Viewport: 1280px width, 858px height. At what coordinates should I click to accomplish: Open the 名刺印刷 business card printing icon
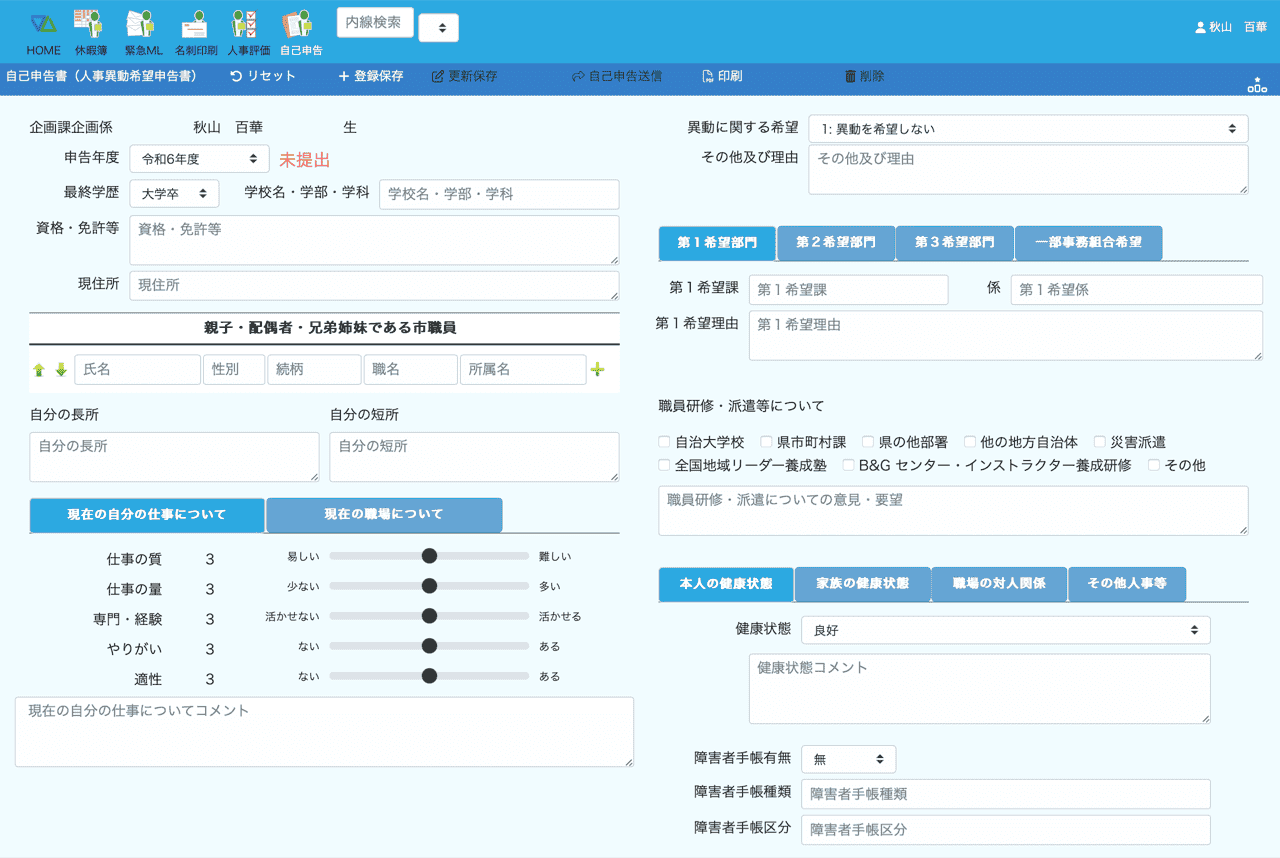(x=195, y=24)
